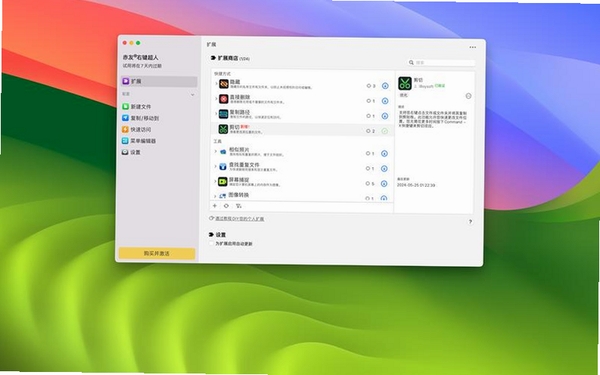
Task: Collapse the sidebar section chevron
Action: click(x=192, y=95)
